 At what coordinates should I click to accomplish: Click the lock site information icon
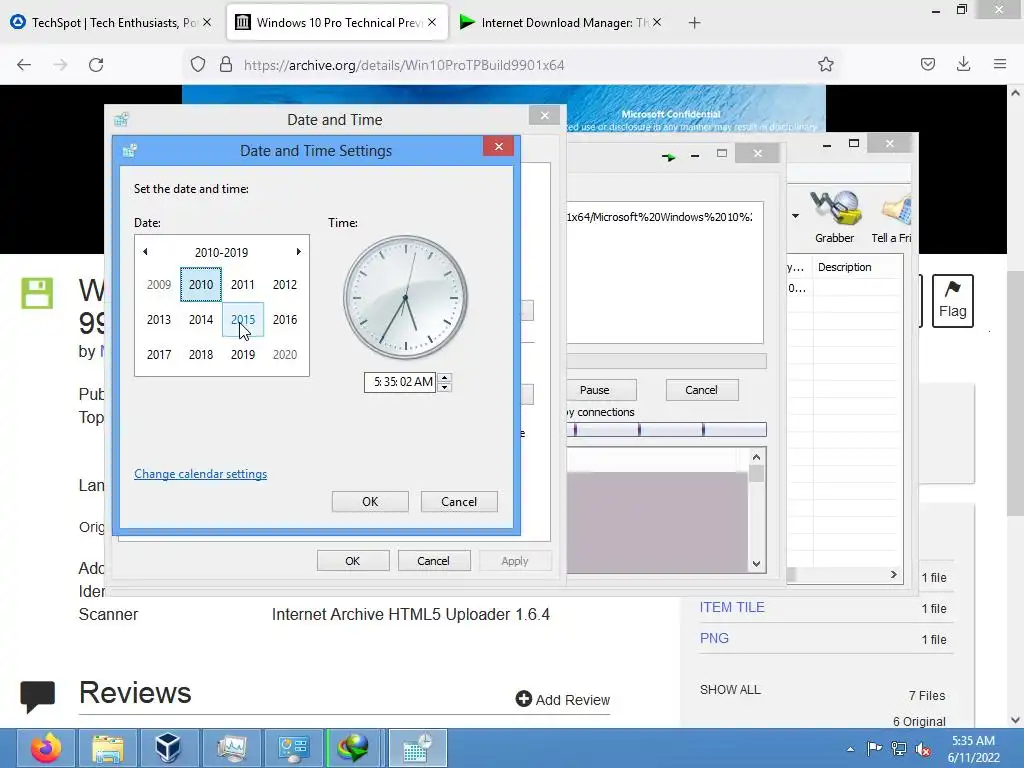click(226, 65)
